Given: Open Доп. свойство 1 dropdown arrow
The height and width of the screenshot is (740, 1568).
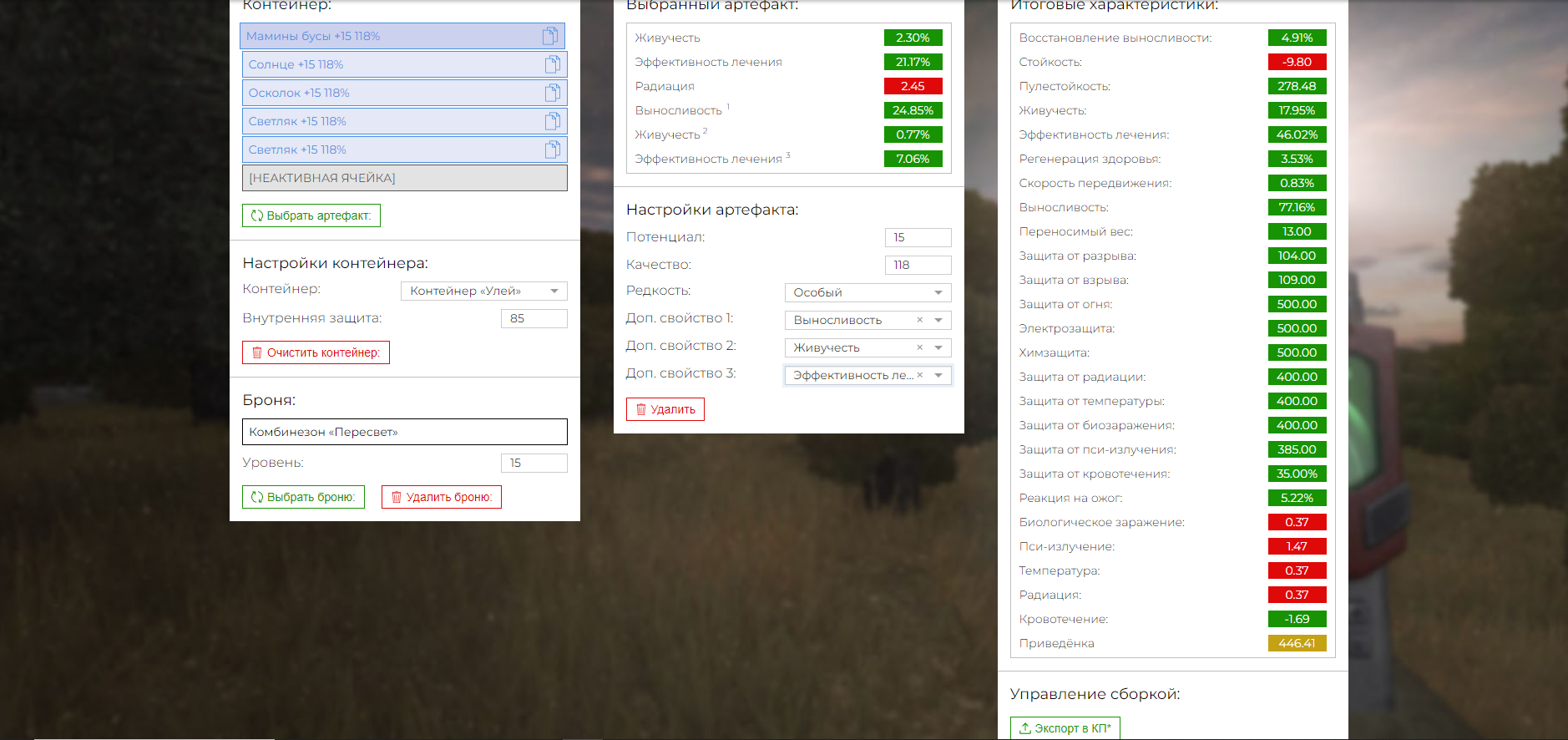Looking at the screenshot, I should click(938, 320).
